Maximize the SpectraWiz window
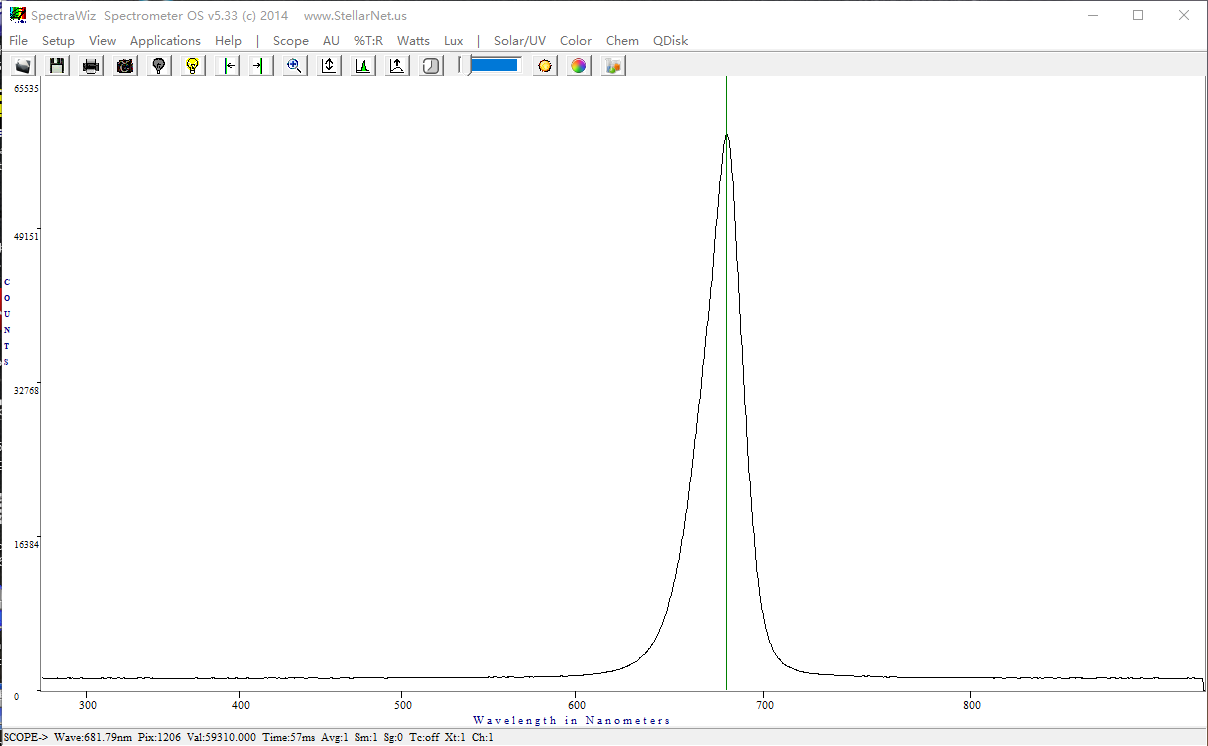The height and width of the screenshot is (746, 1208). coord(1138,15)
